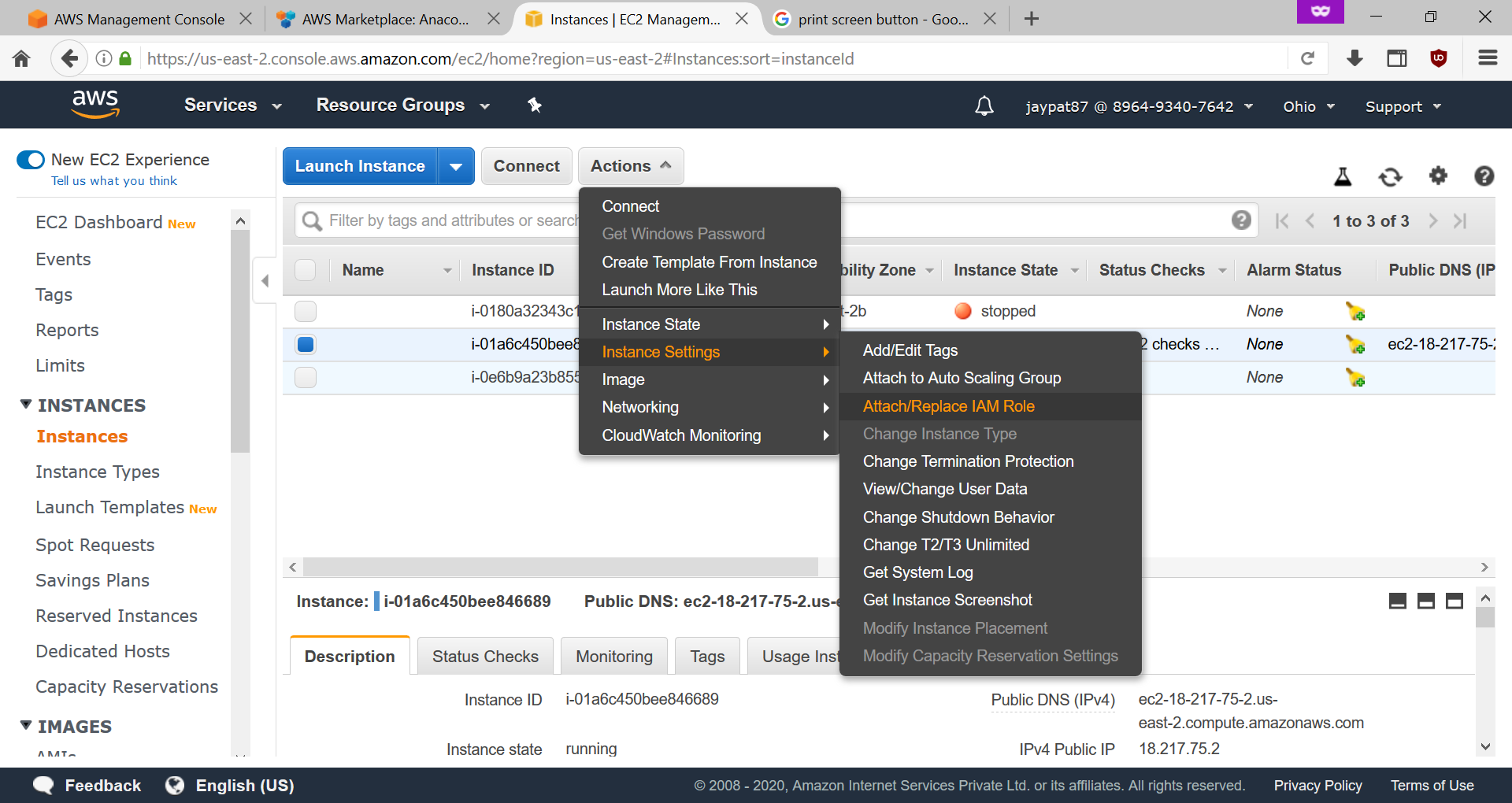This screenshot has height=803, width=1512.
Task: Click the search filter help icon
Action: (1241, 220)
